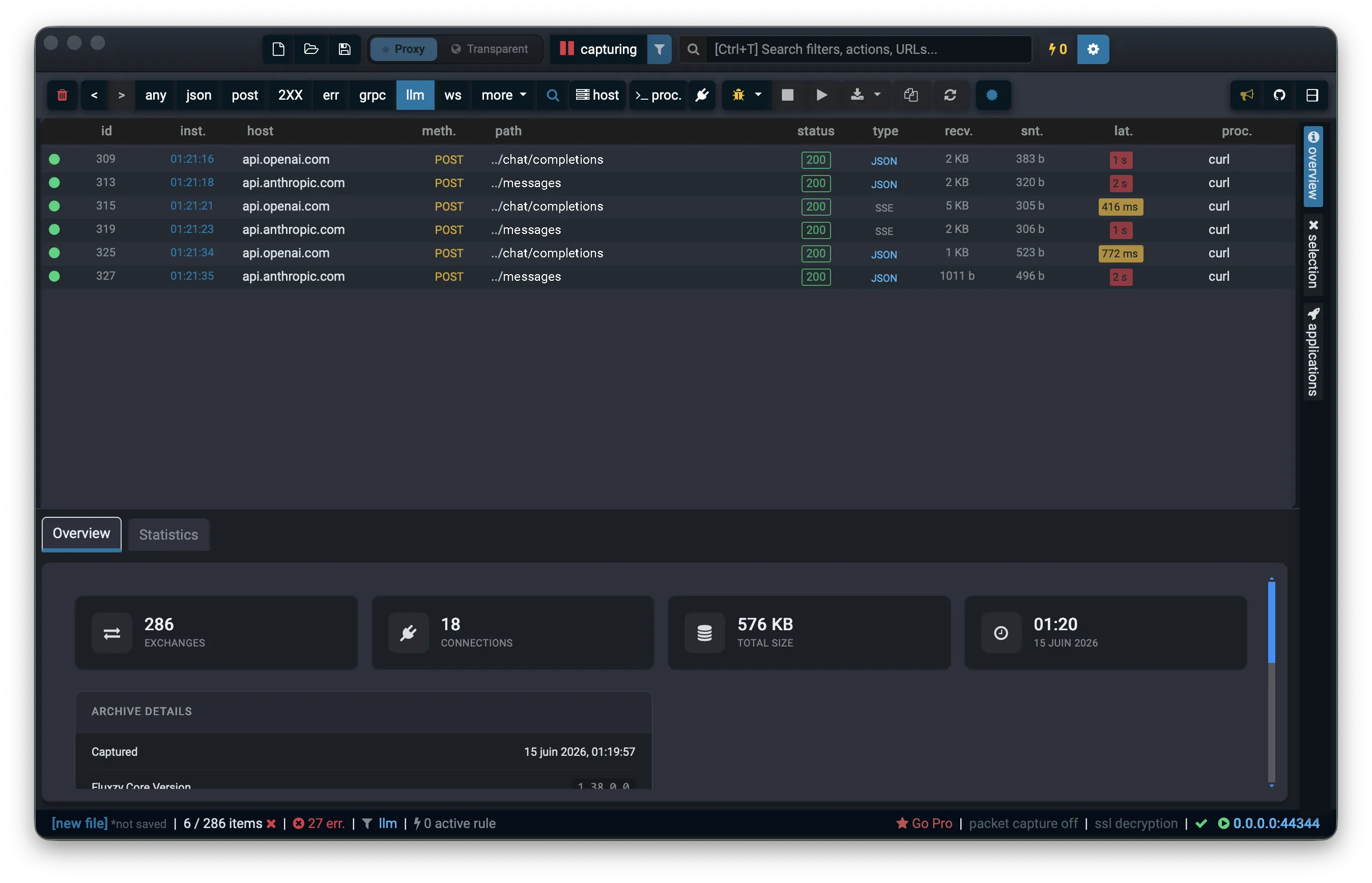This screenshot has height=883, width=1372.
Task: Select exchange row 315 with 416 ms latency
Action: pyautogui.click(x=668, y=207)
